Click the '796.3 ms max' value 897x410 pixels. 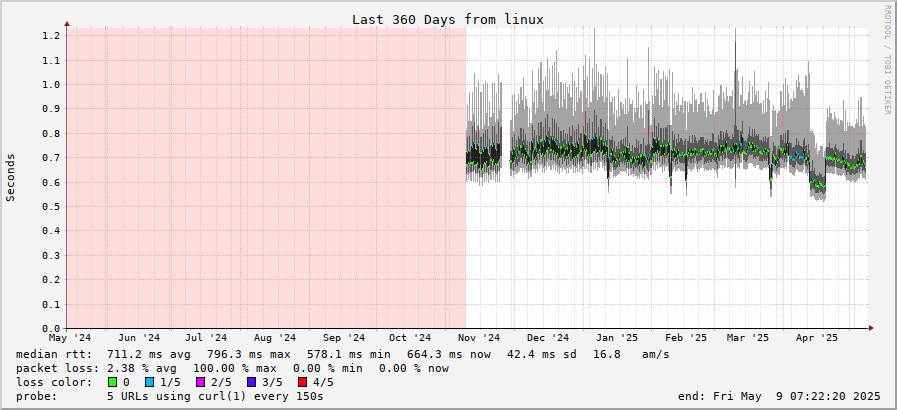tap(249, 355)
